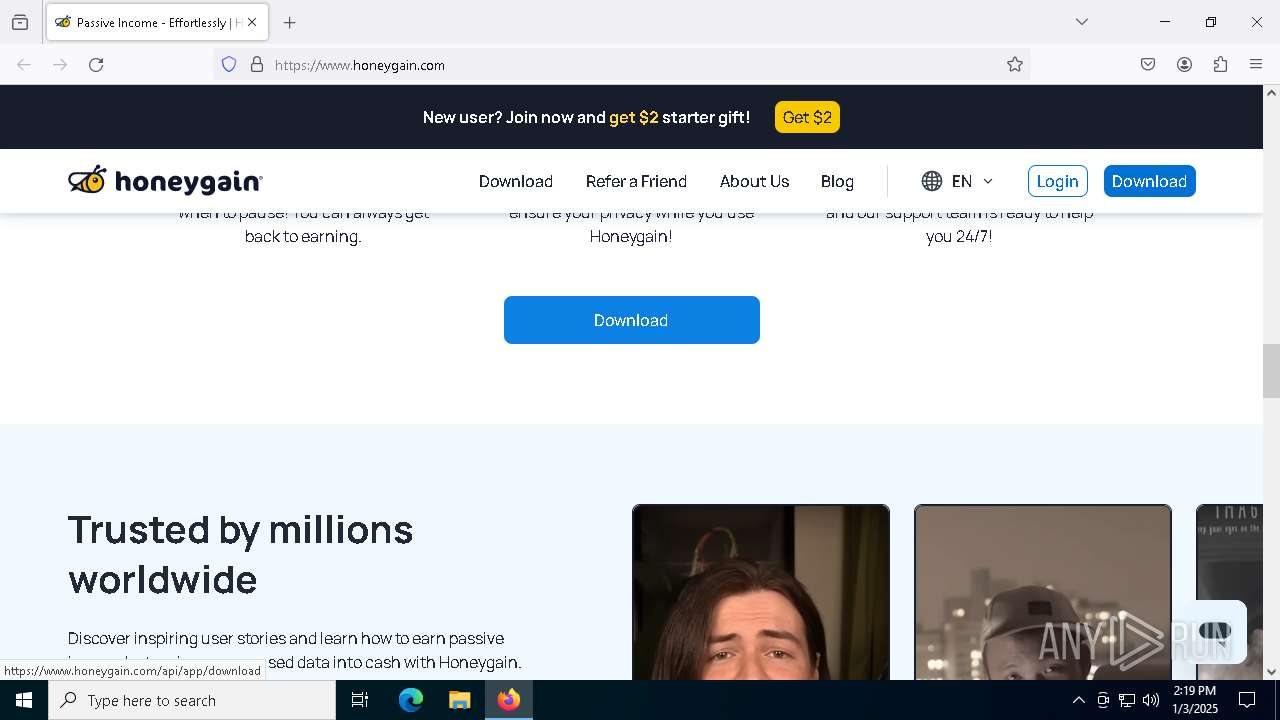Close the Passive Income browser tab
Viewport: 1280px width, 720px height.
[x=252, y=22]
